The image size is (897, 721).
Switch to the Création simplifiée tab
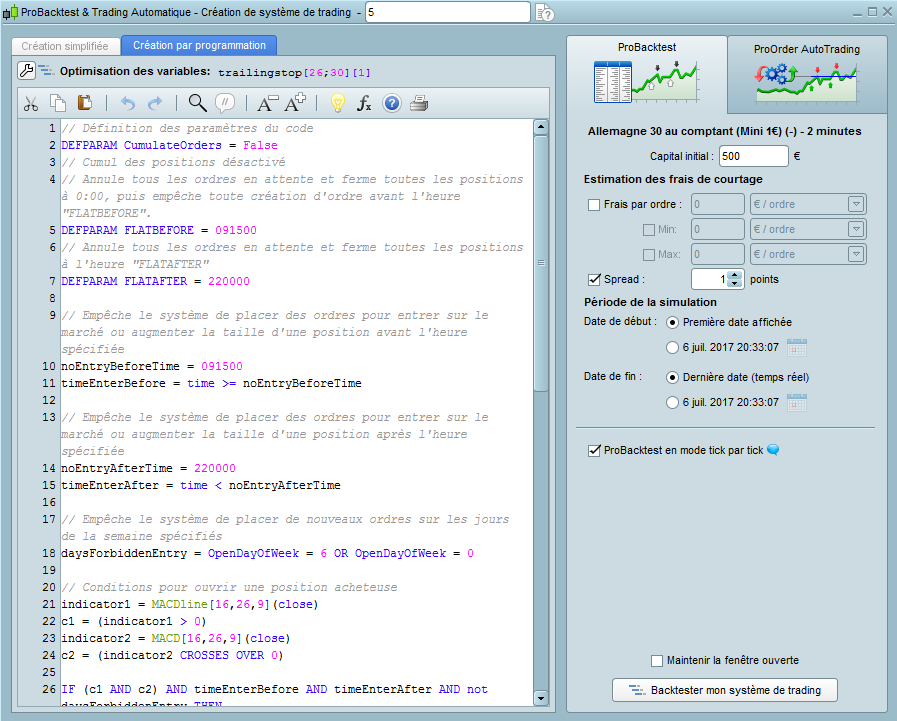click(64, 46)
